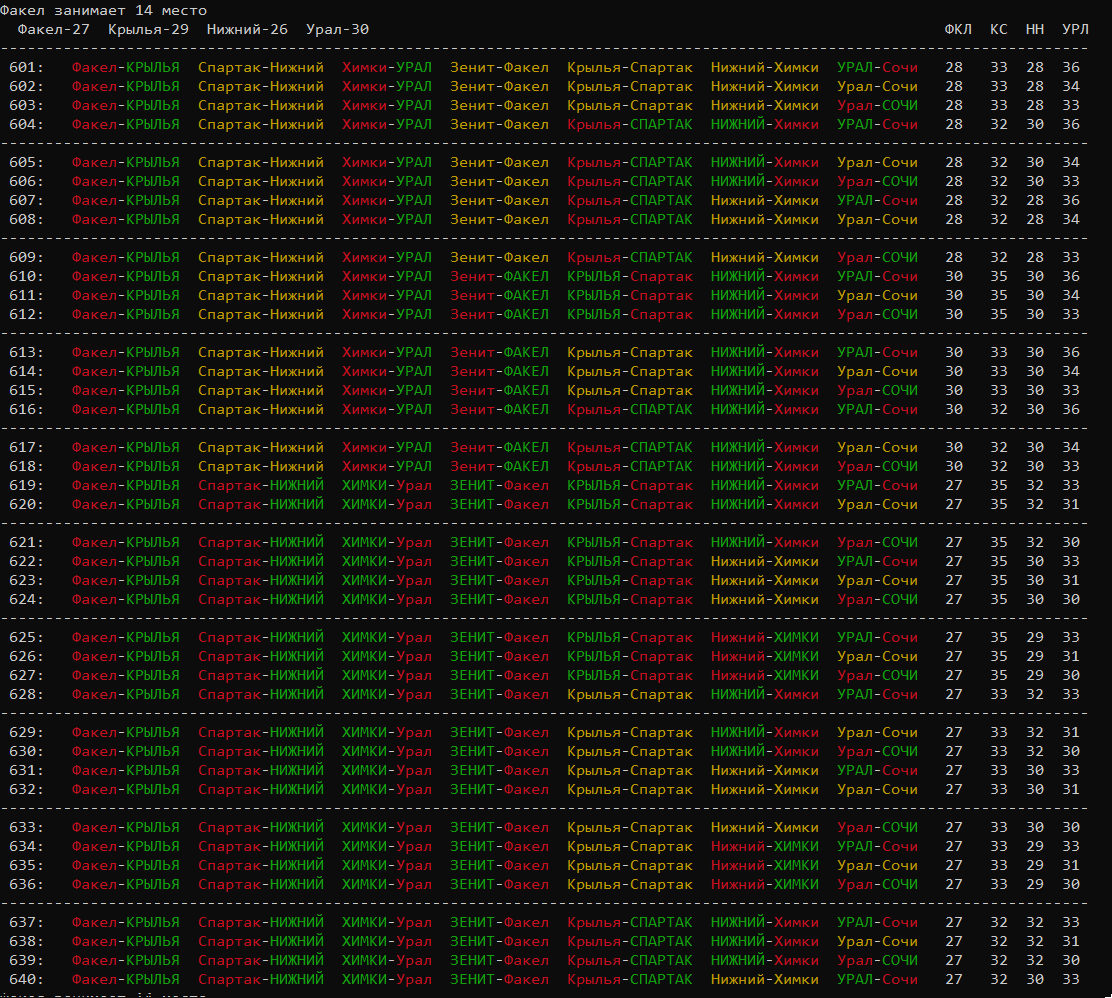
Task: Click the "НН" column header
Action: pos(1035,30)
